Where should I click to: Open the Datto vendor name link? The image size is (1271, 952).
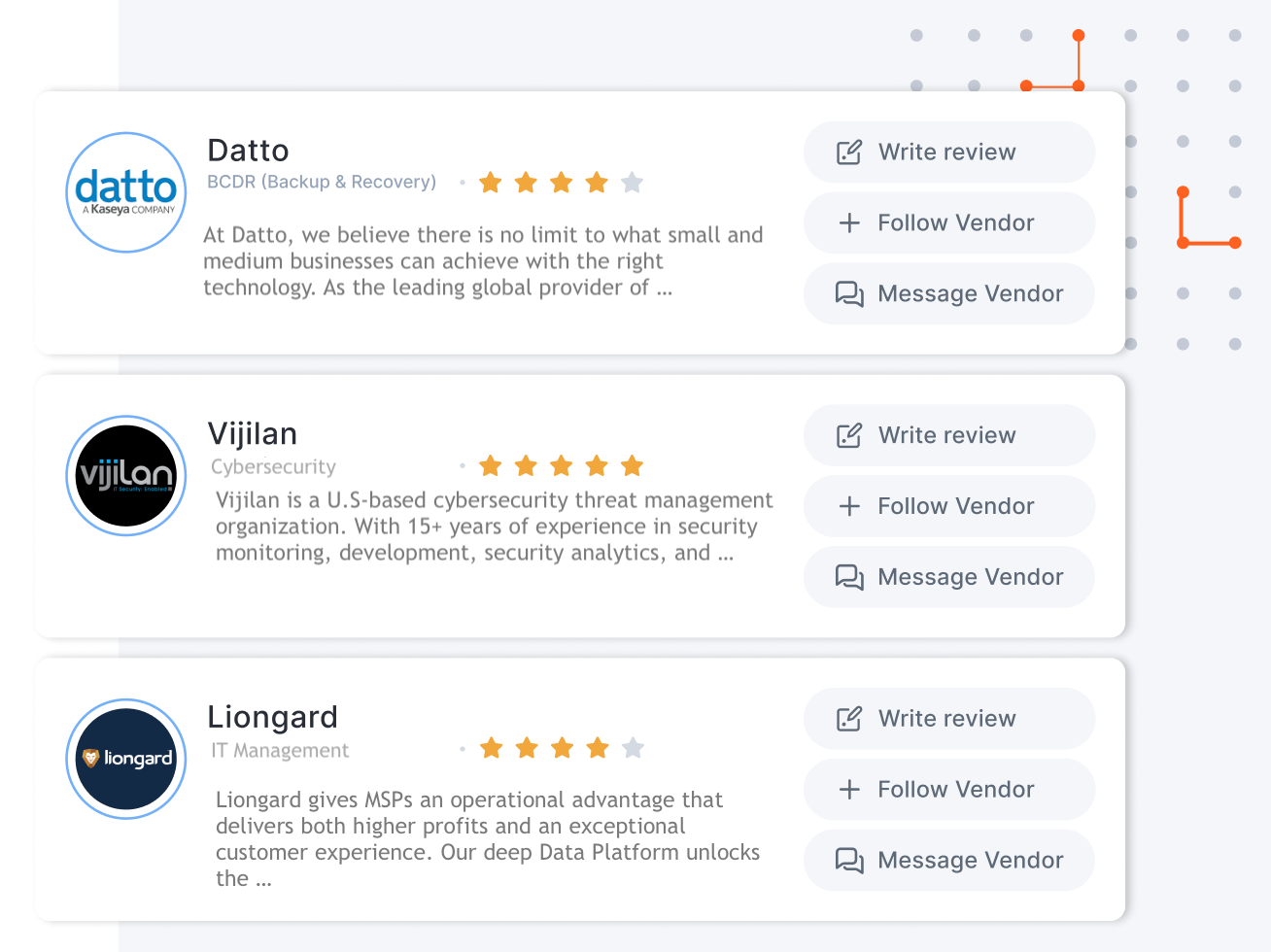[x=249, y=151]
